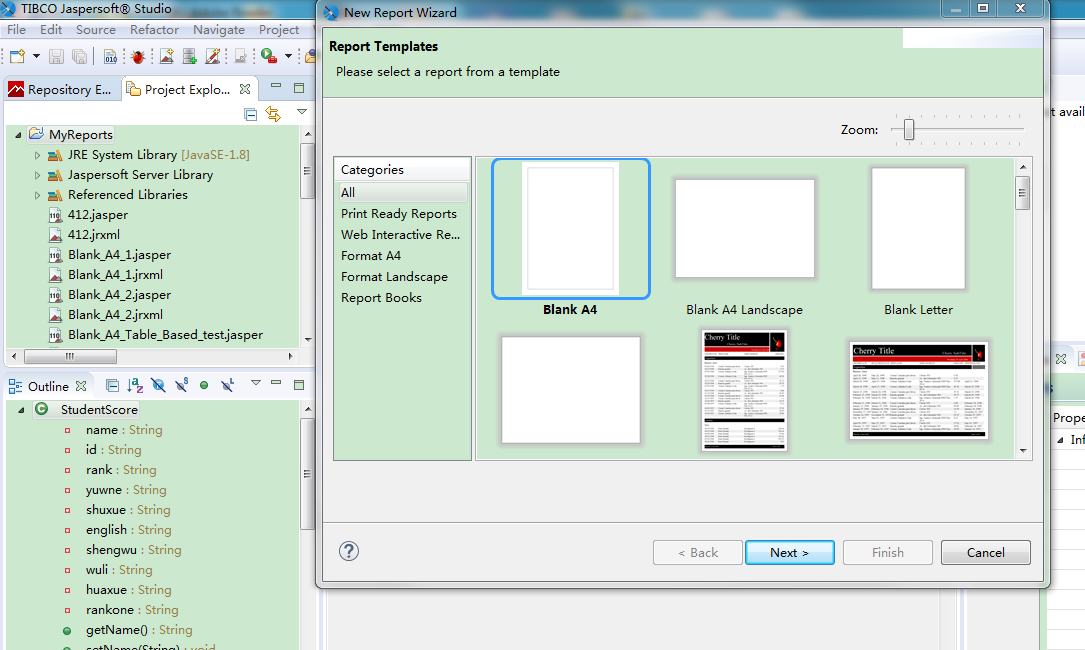Click the Save toolbar icon
This screenshot has height=650, width=1085.
click(x=55, y=57)
